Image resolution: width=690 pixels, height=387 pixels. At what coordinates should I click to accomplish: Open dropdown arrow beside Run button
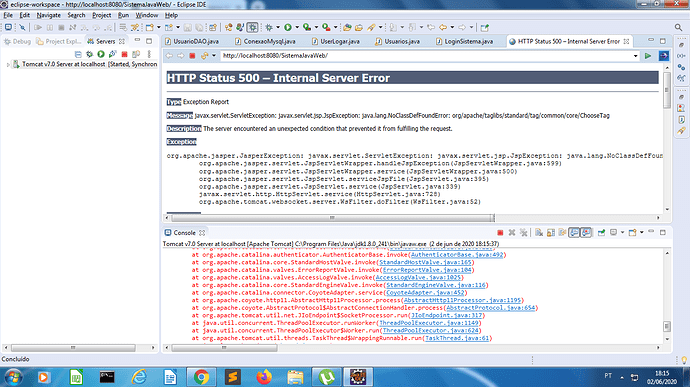tap(297, 27)
